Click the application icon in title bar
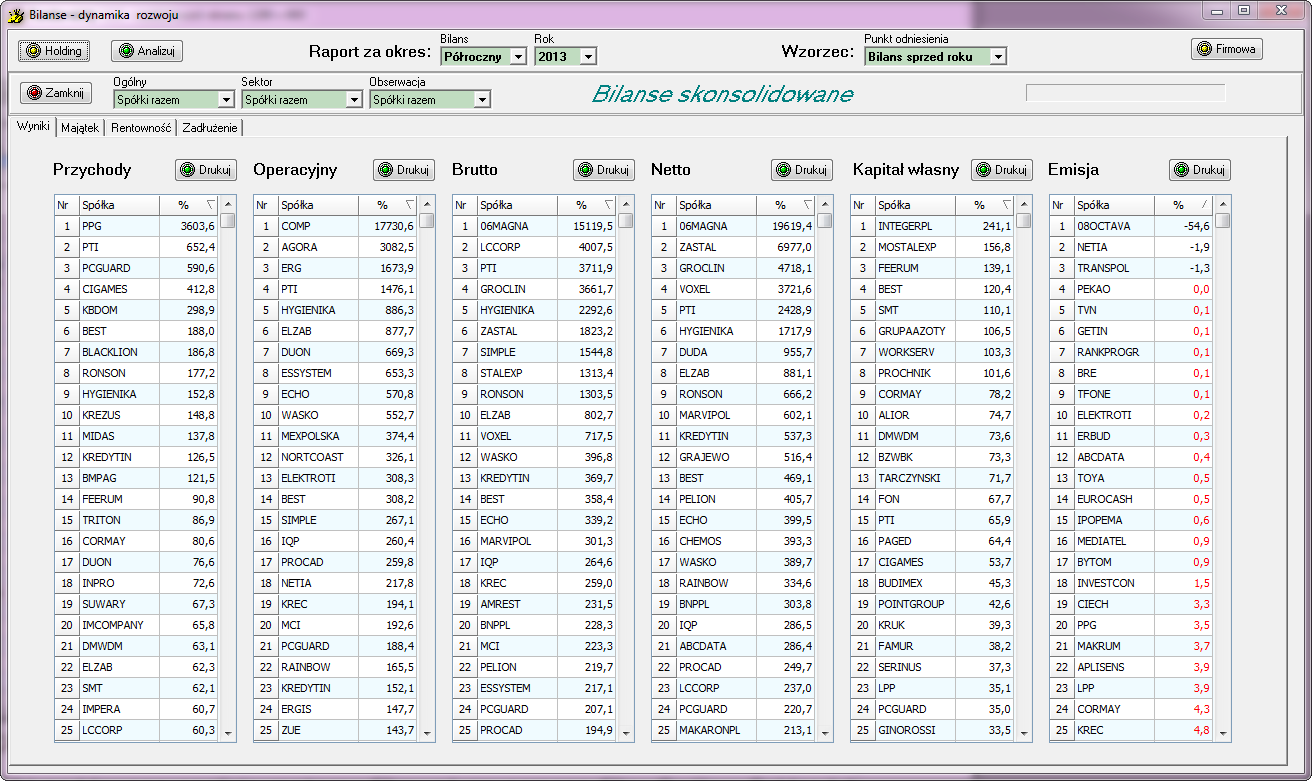The width and height of the screenshot is (1312, 781). point(15,15)
